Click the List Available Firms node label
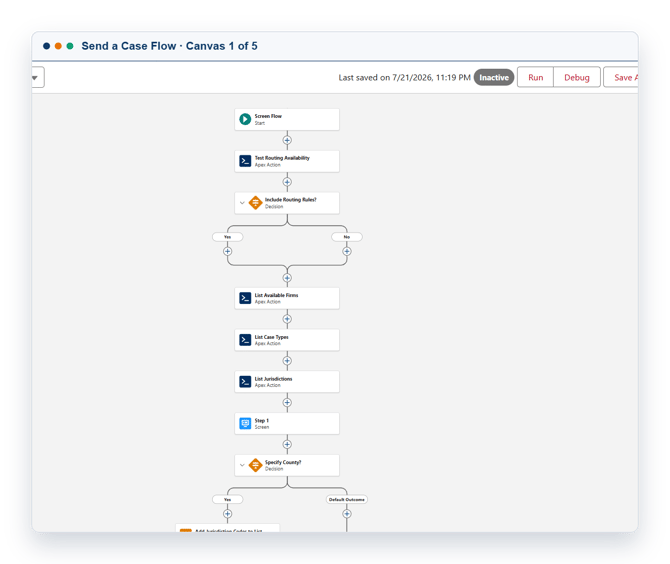 click(276, 295)
